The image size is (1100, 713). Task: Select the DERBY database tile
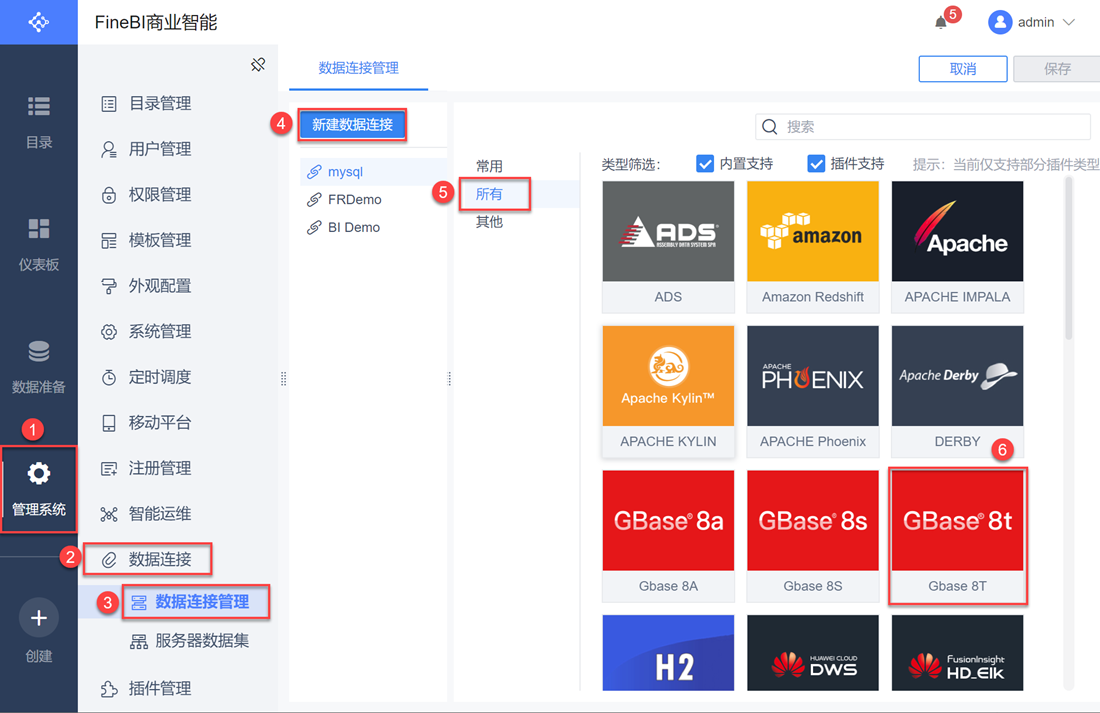(957, 392)
